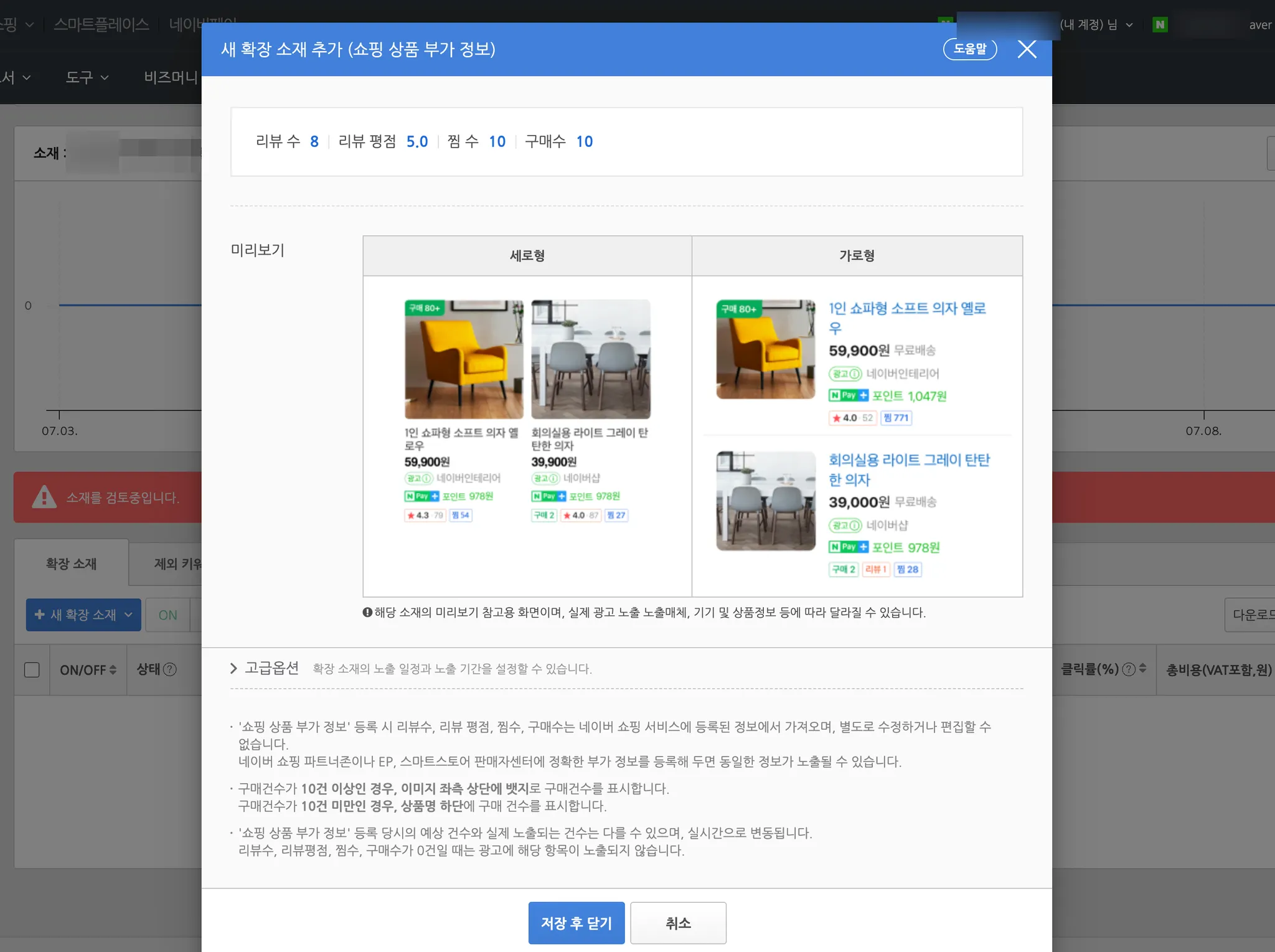Open the 스마트플레이스 top menu item
The width and height of the screenshot is (1275, 952).
[101, 25]
